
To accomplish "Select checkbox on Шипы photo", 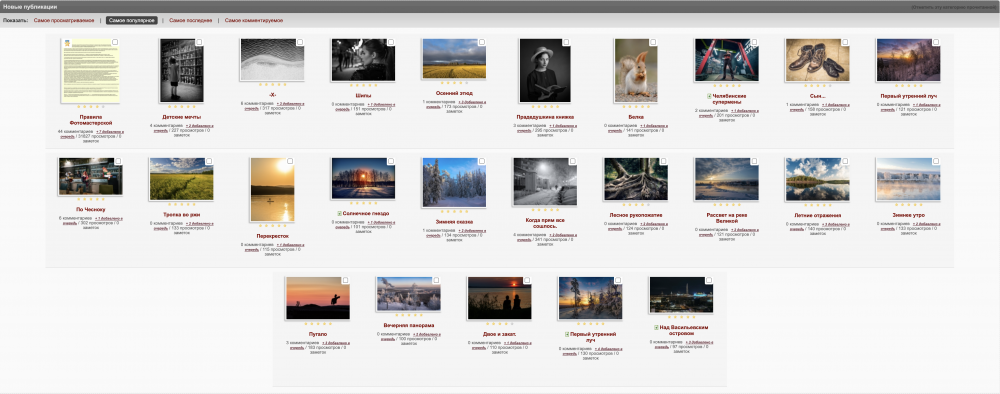I will click(390, 42).
